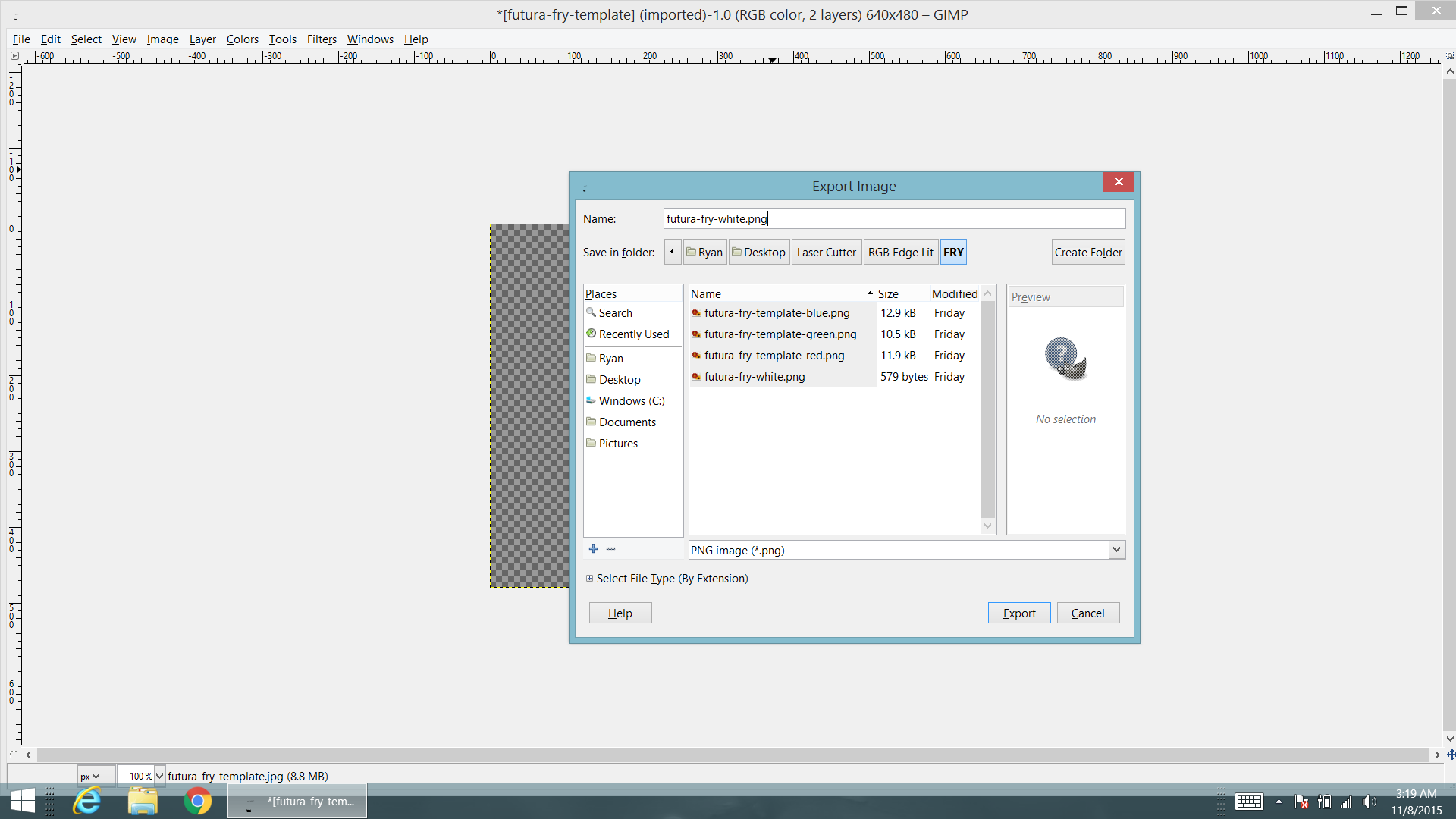
Task: Open the PNG image file type dropdown
Action: click(x=1116, y=550)
